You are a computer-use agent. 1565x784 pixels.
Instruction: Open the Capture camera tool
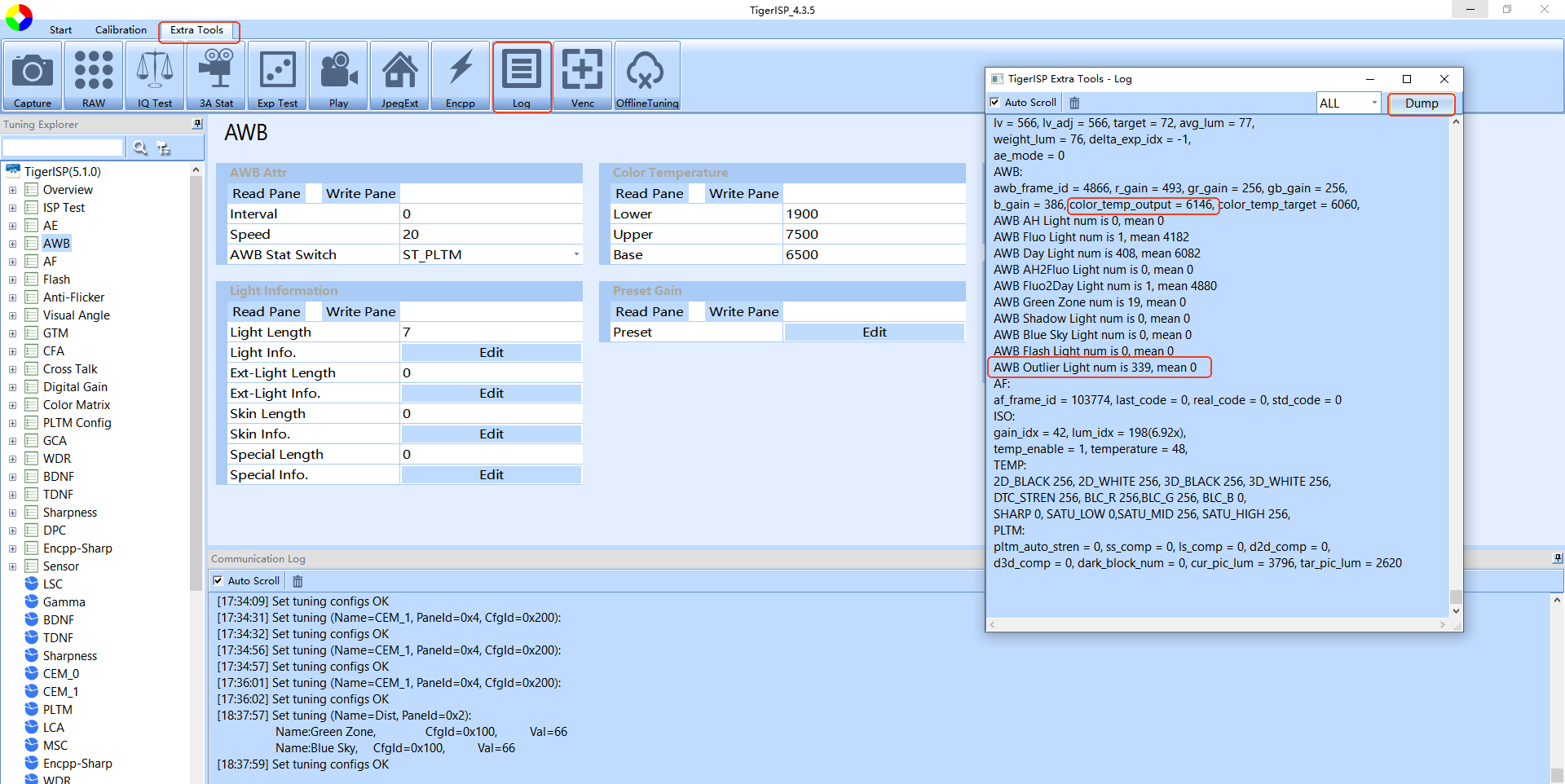33,76
